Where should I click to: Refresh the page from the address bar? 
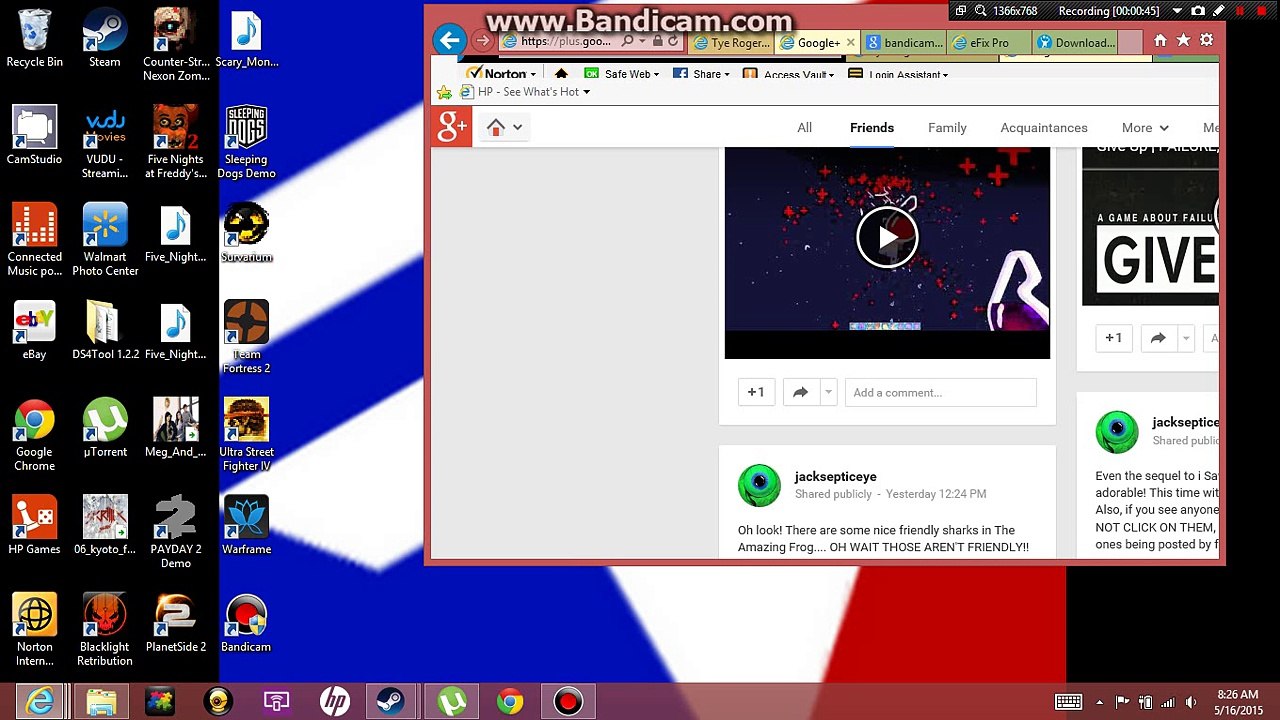point(673,42)
